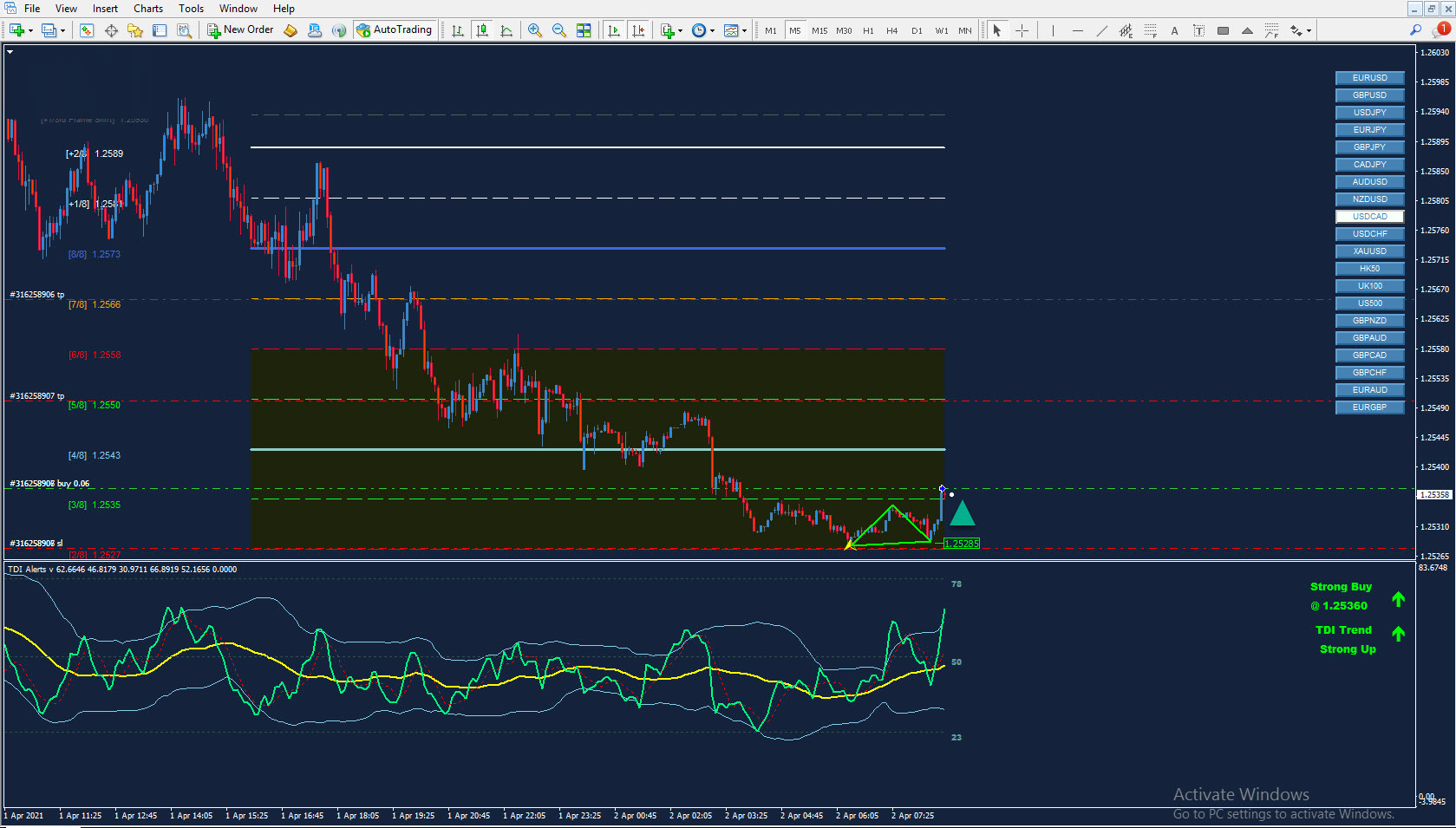Insert Text Label tool

(1198, 30)
